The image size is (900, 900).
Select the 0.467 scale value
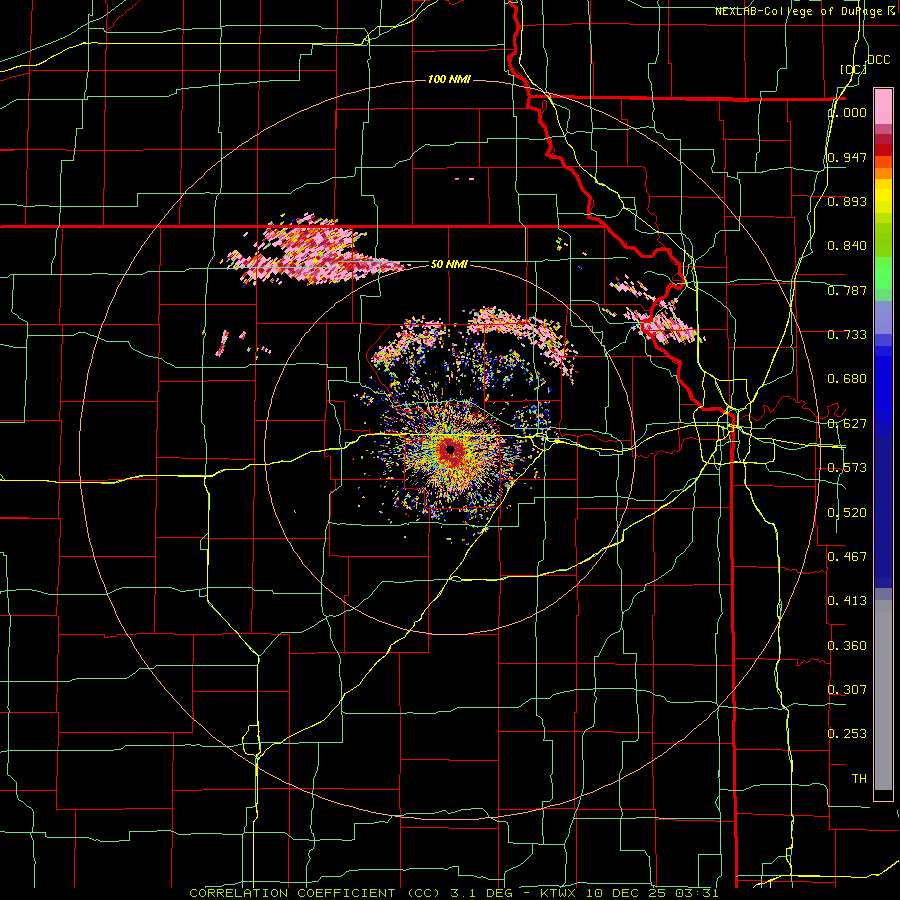tap(847, 556)
